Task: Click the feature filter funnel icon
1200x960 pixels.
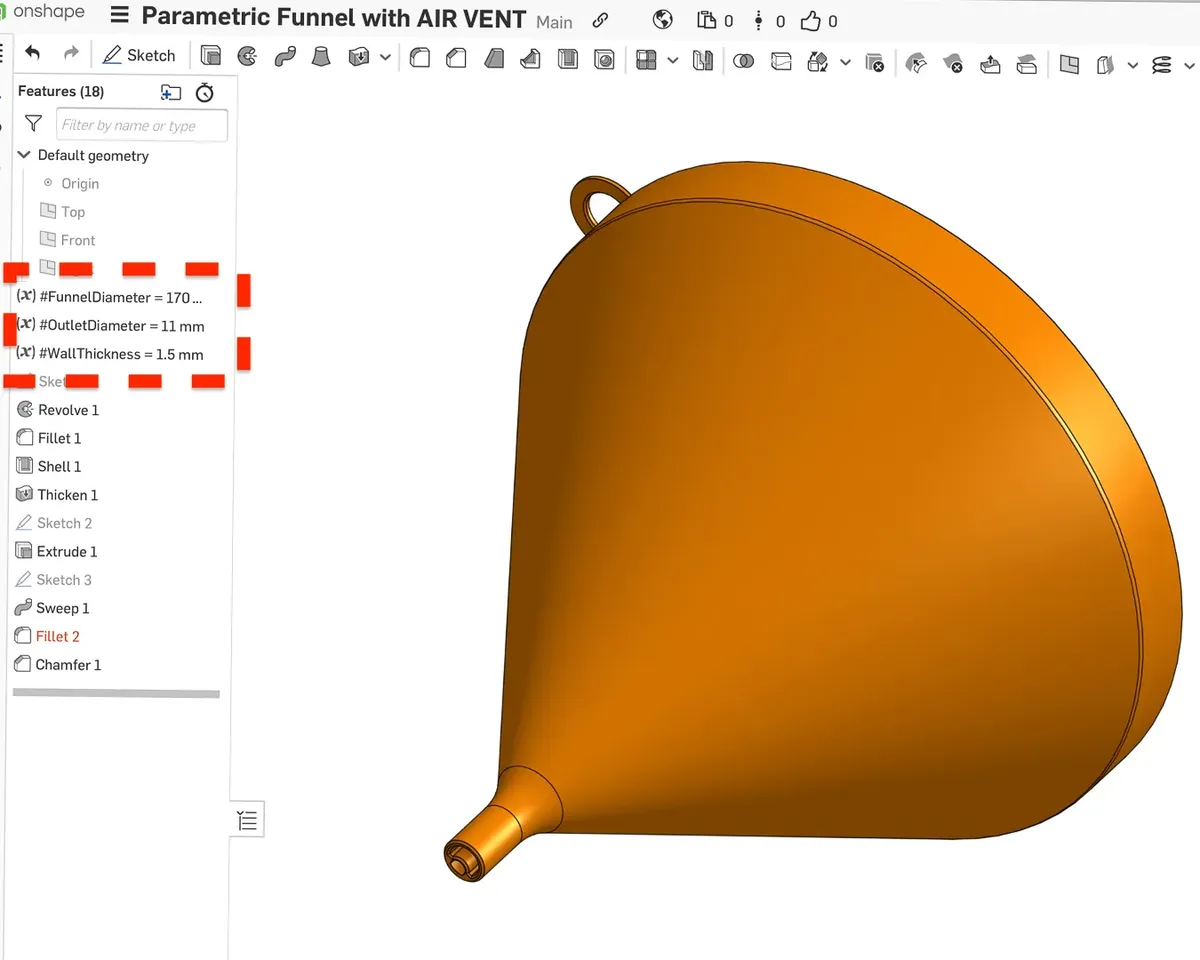Action: [x=34, y=124]
